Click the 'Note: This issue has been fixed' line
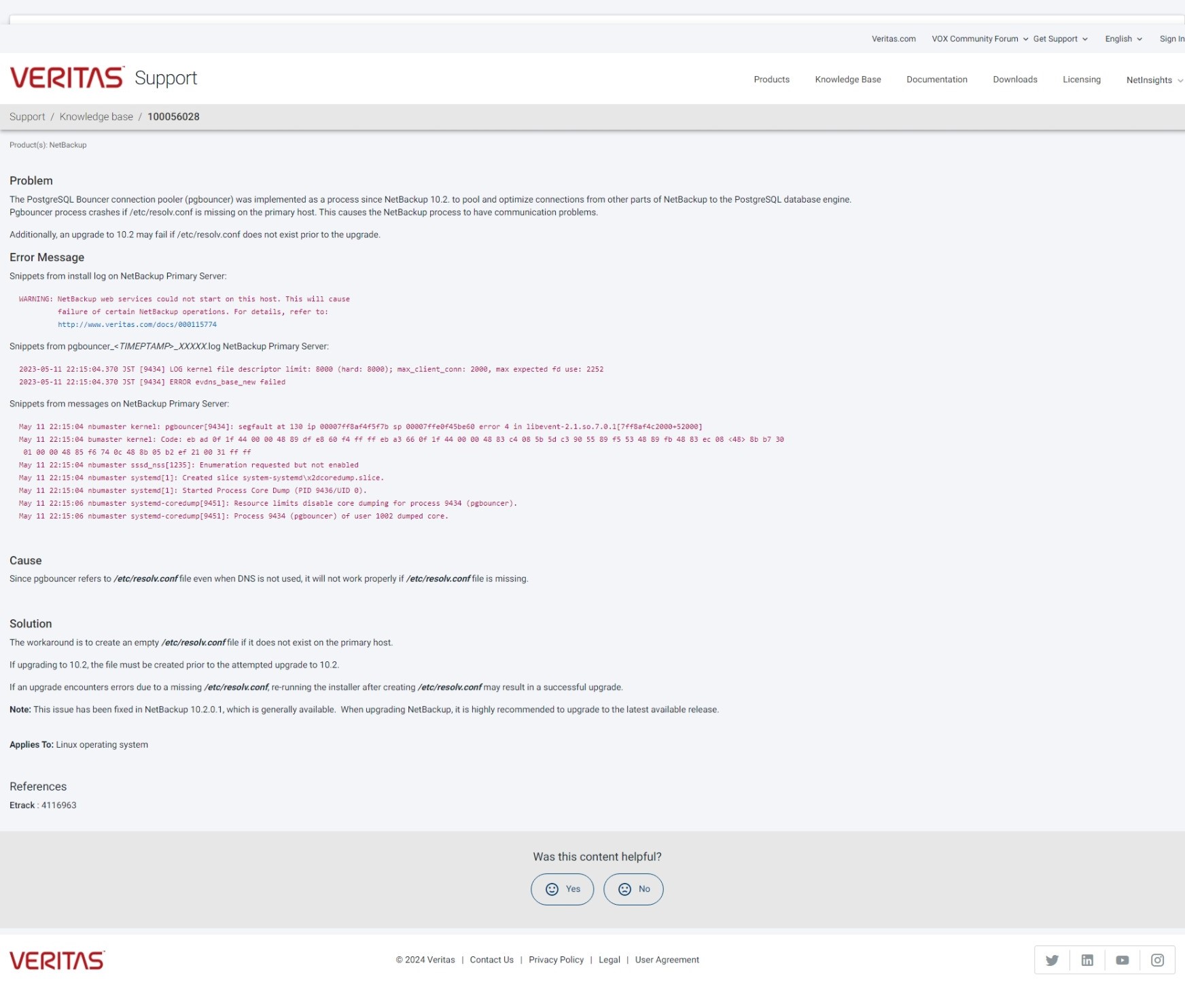The height and width of the screenshot is (1008, 1185). pos(364,710)
